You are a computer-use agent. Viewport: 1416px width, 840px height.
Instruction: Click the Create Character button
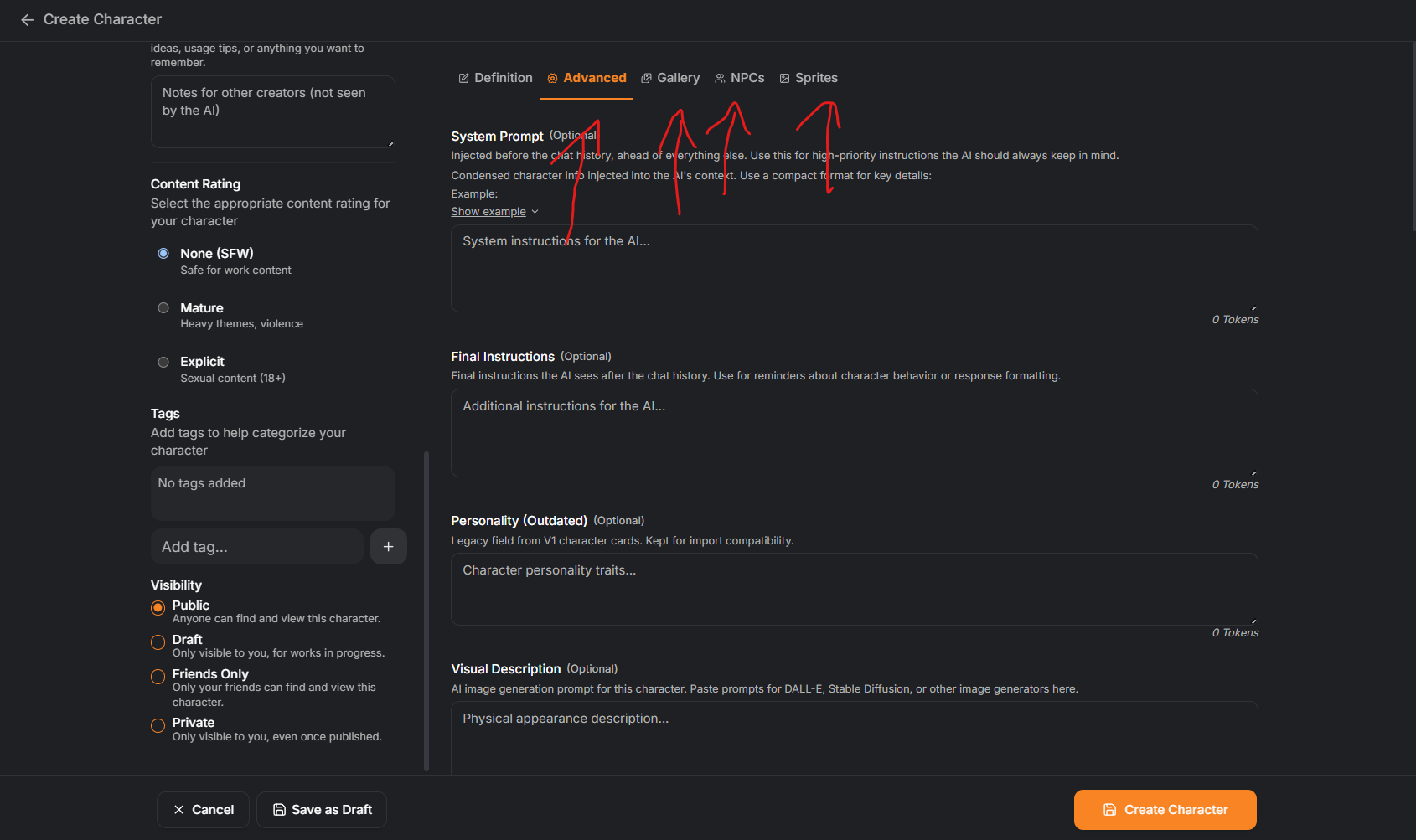(x=1165, y=810)
